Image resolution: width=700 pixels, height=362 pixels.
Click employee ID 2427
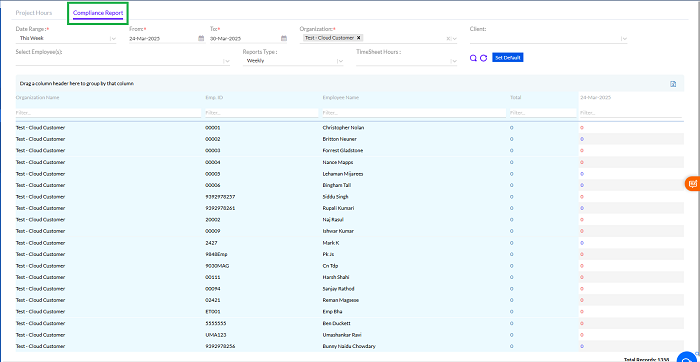tap(210, 243)
